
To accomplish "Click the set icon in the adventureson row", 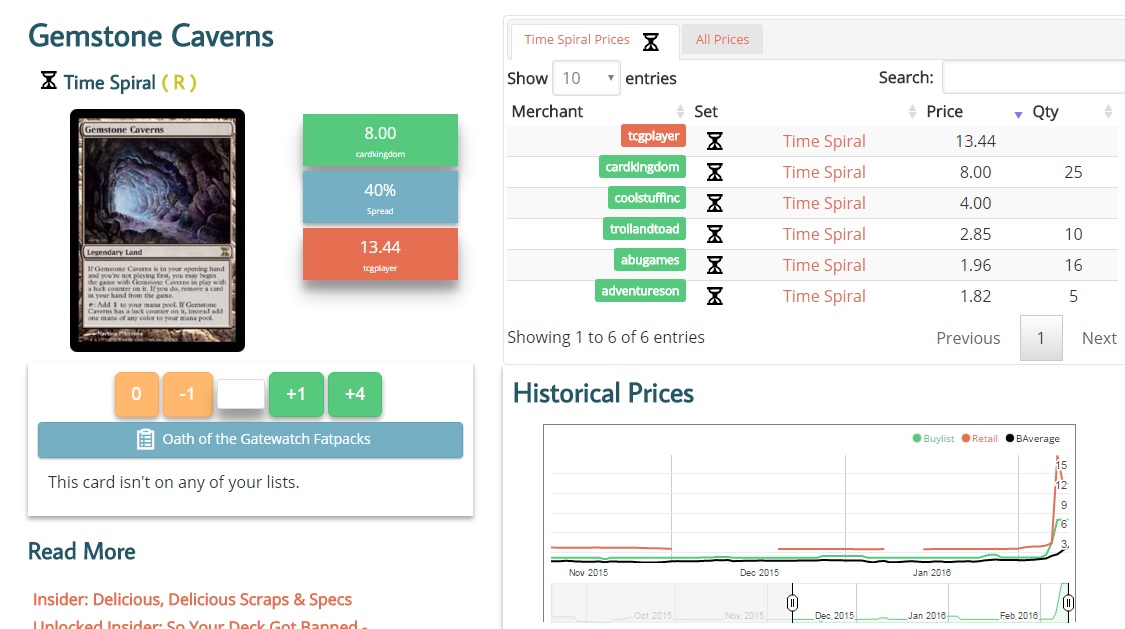I will coord(714,296).
